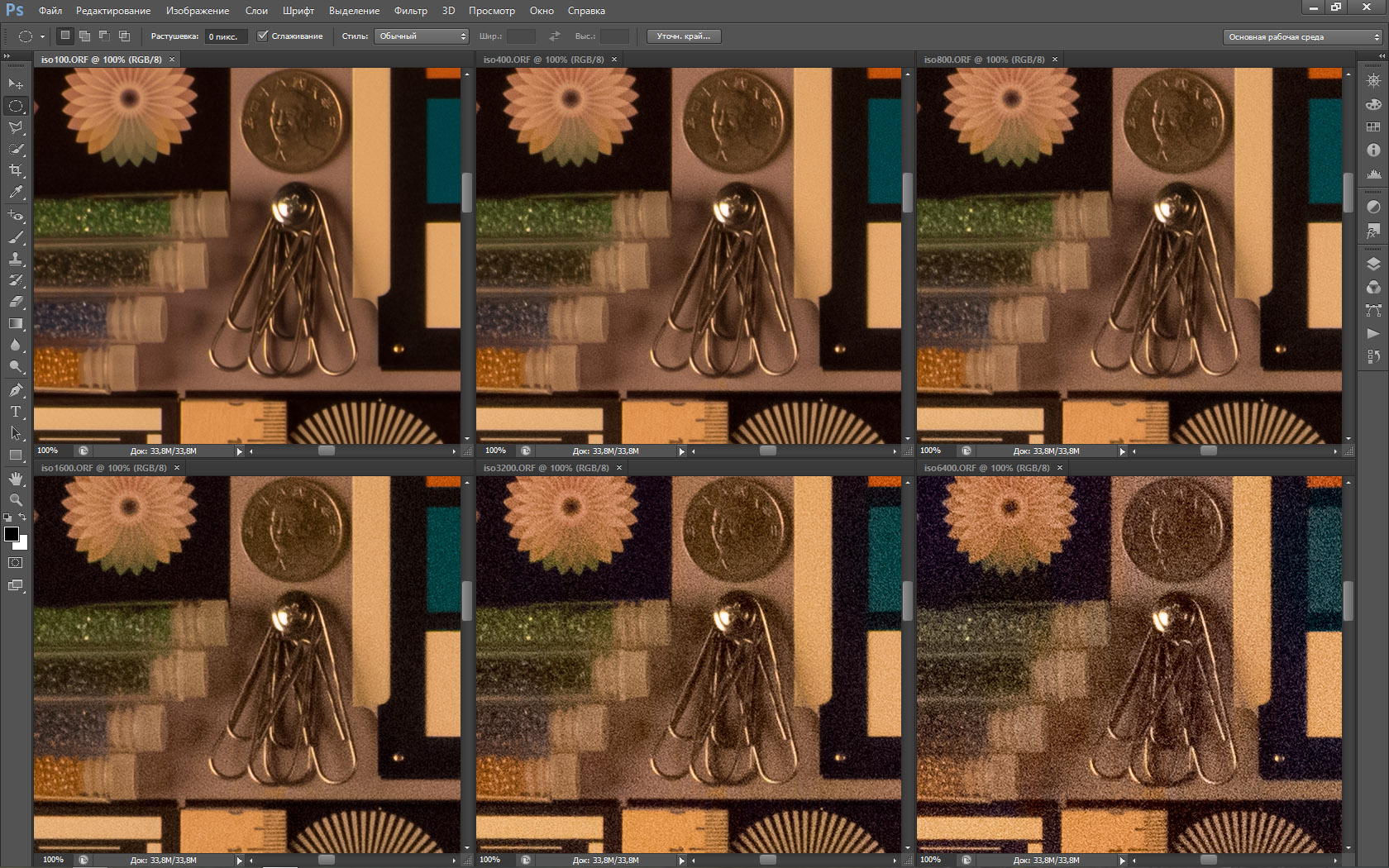Open the Стиль dropdown set to Обычный
This screenshot has width=1389, height=868.
point(422,36)
